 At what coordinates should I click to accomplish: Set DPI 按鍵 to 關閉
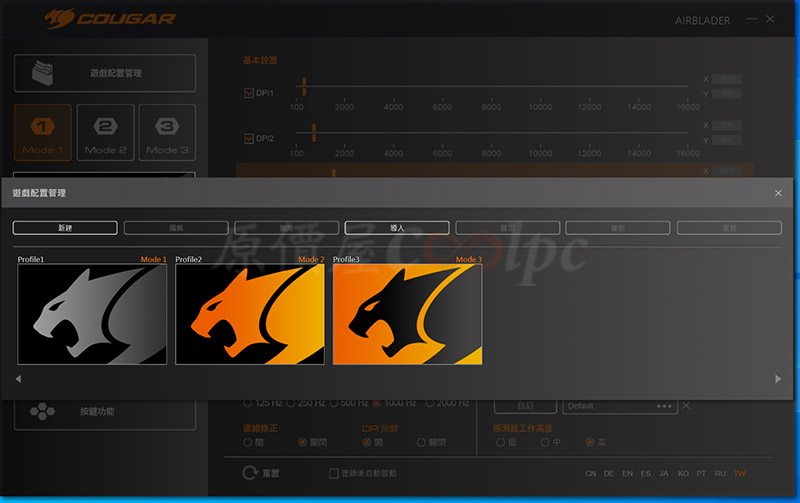click(421, 442)
